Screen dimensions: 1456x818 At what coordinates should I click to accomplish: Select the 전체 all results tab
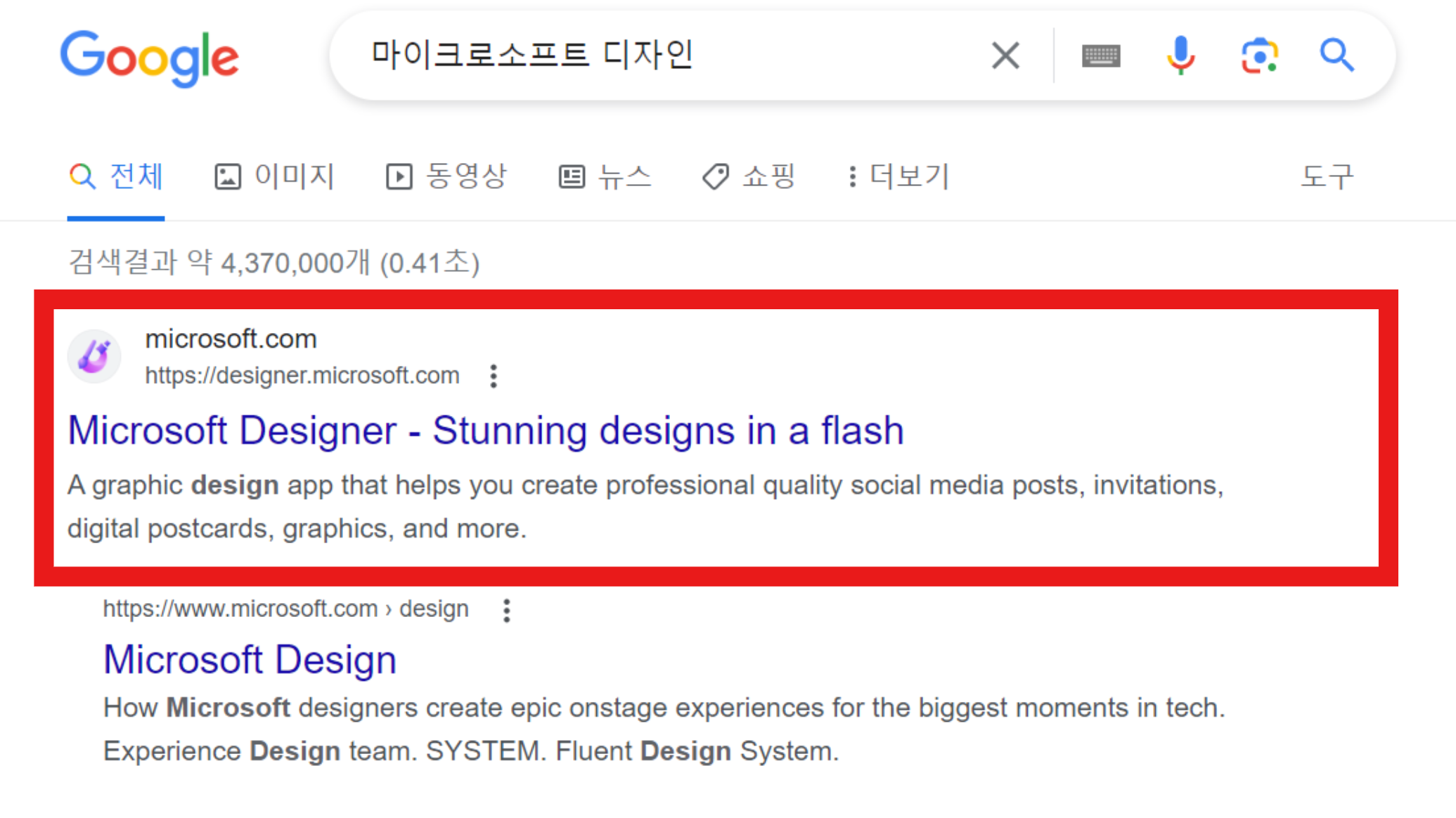click(117, 176)
